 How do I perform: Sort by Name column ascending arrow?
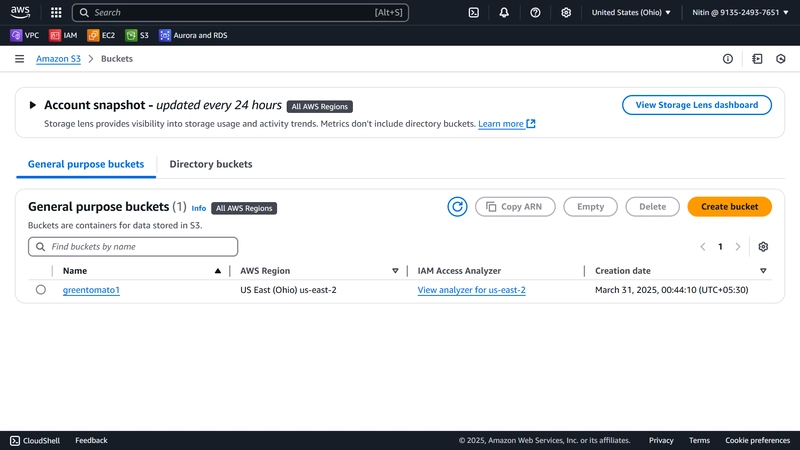tap(218, 271)
